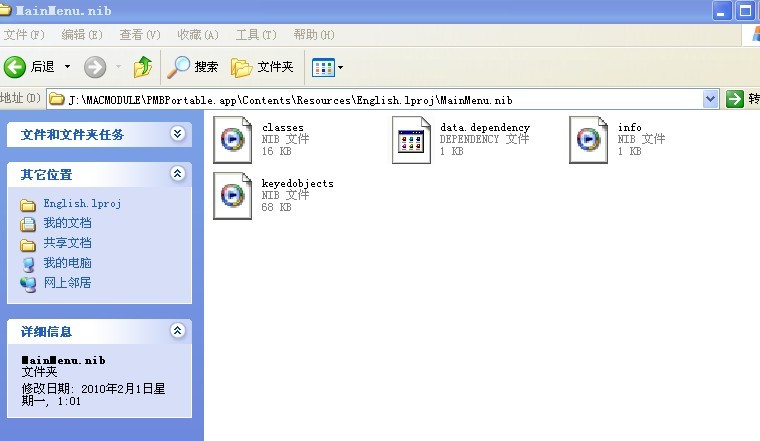Click the classes file name label
Image resolution: width=760 pixels, height=441 pixels.
[x=283, y=127]
